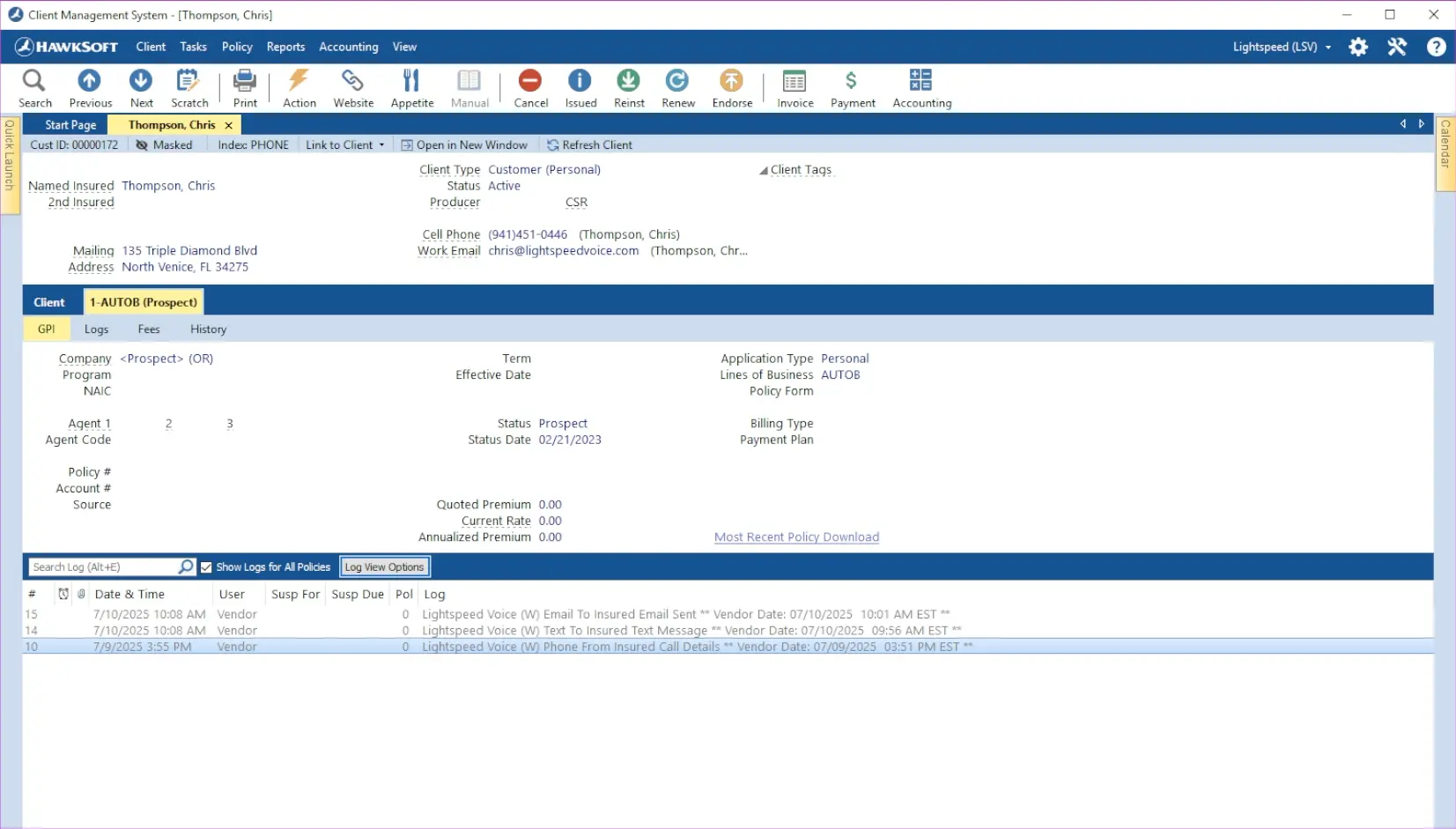Open the Lightspeed (LSV) dropdown
Screen dimensions: 1456x829
pos(1282,47)
